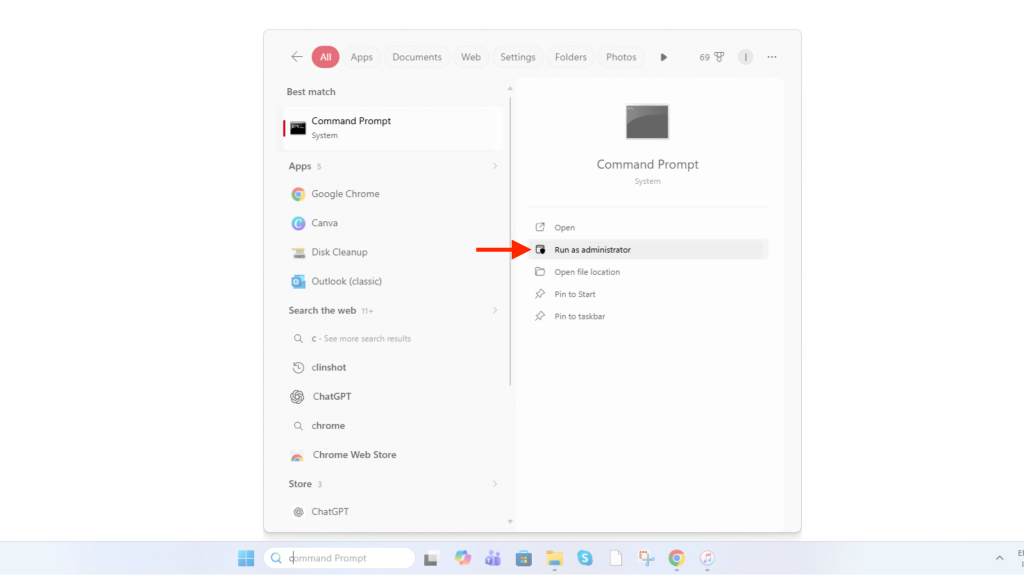This screenshot has height=576, width=1024.
Task: Click the taskbar search input field
Action: [x=340, y=558]
